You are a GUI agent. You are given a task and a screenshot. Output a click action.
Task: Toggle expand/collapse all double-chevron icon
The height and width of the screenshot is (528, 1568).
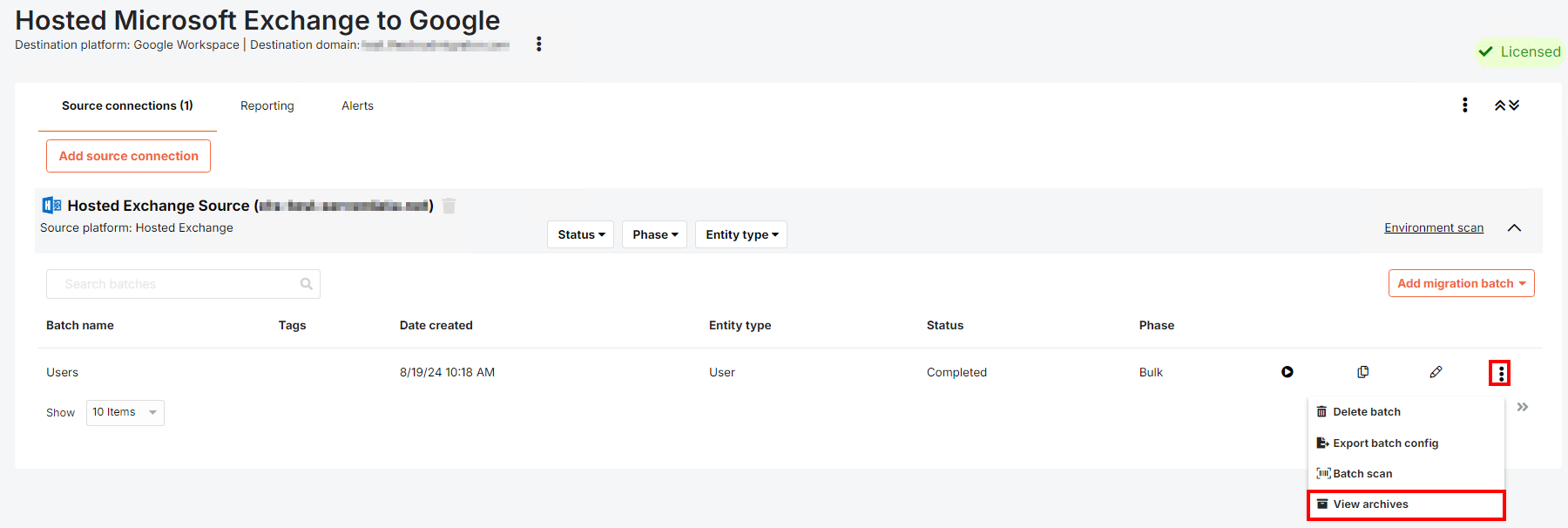[x=1507, y=105]
